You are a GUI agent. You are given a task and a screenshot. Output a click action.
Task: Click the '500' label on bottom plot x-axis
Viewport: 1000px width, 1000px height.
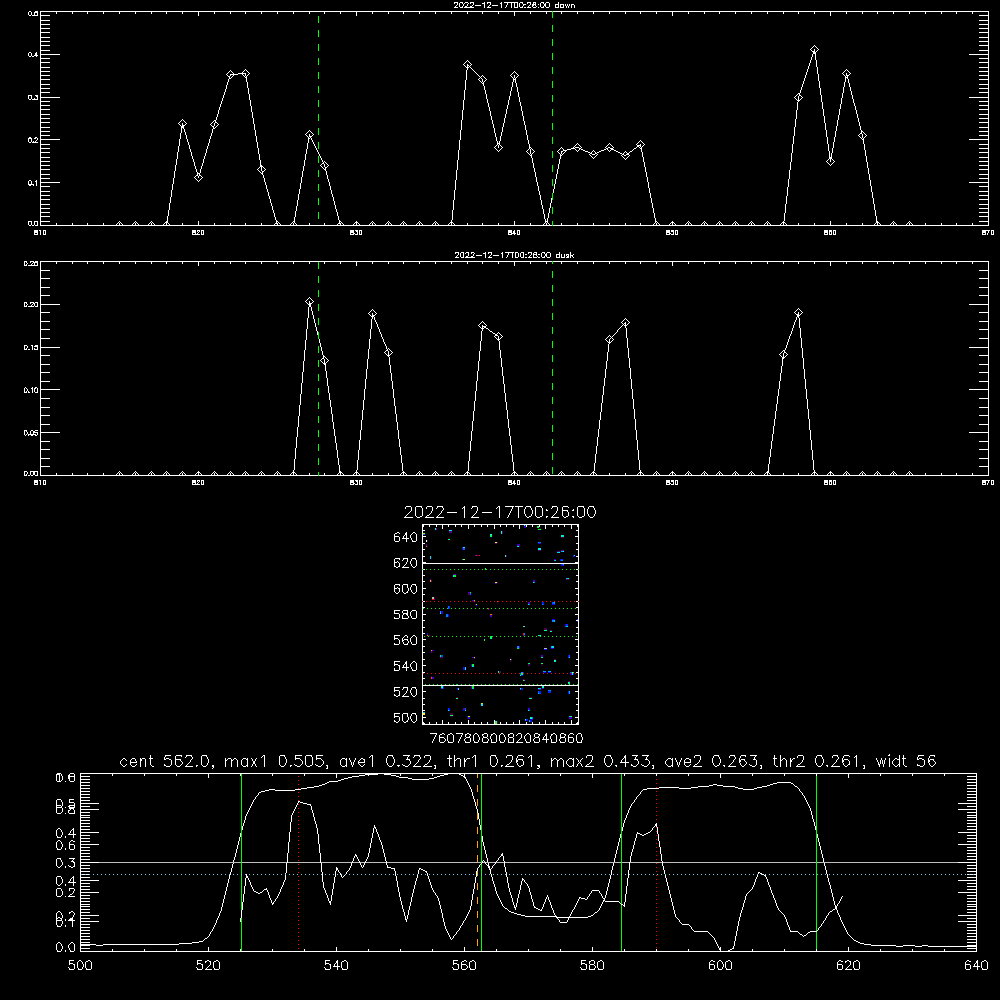(x=80, y=966)
